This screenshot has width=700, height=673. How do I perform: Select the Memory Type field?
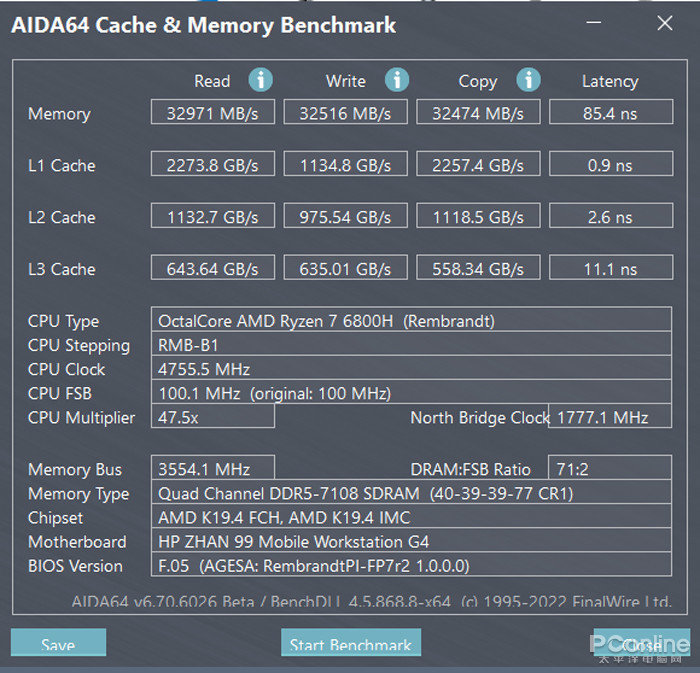tap(410, 494)
